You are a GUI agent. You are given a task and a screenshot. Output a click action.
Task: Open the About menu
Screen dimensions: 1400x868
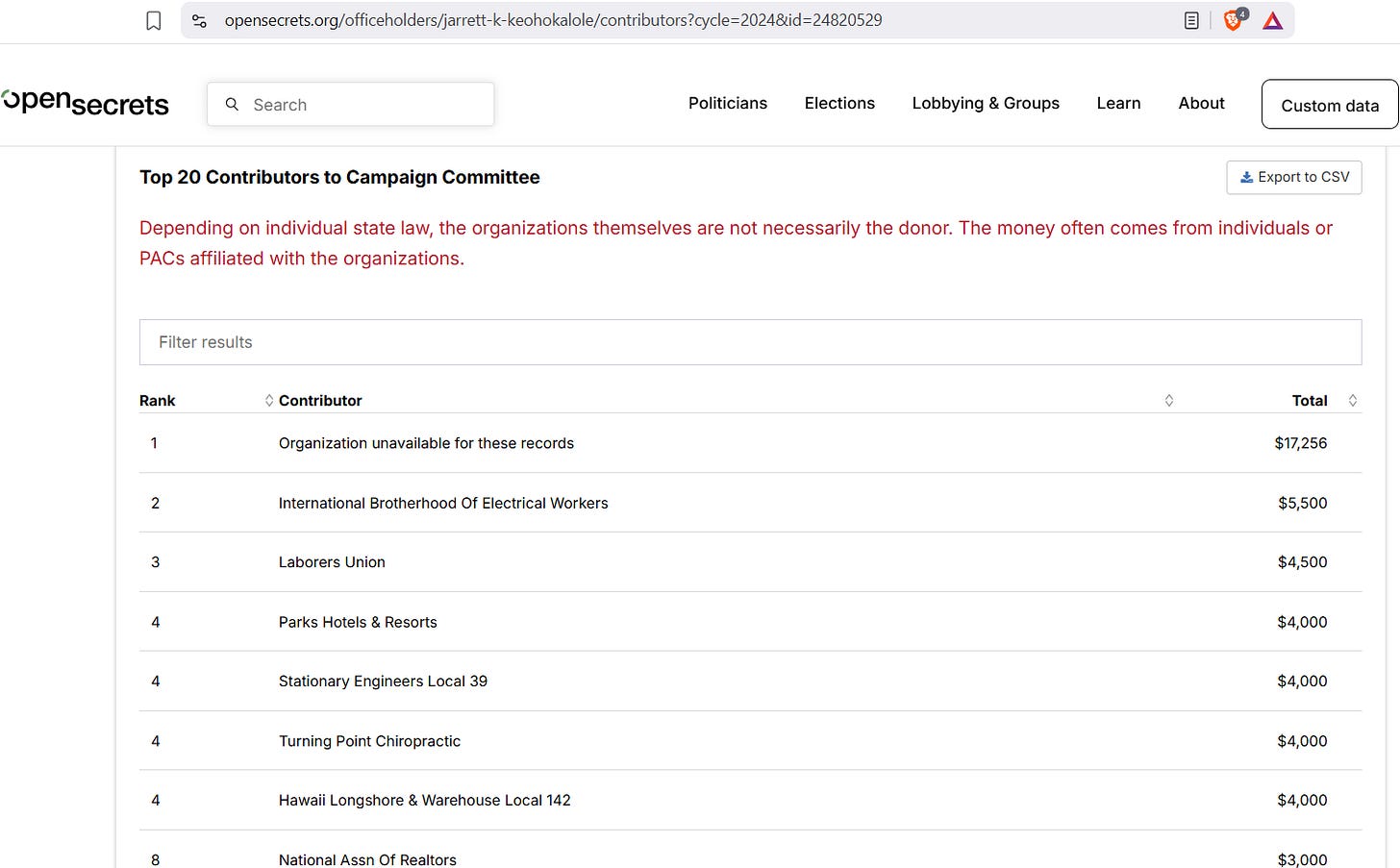pyautogui.click(x=1201, y=104)
